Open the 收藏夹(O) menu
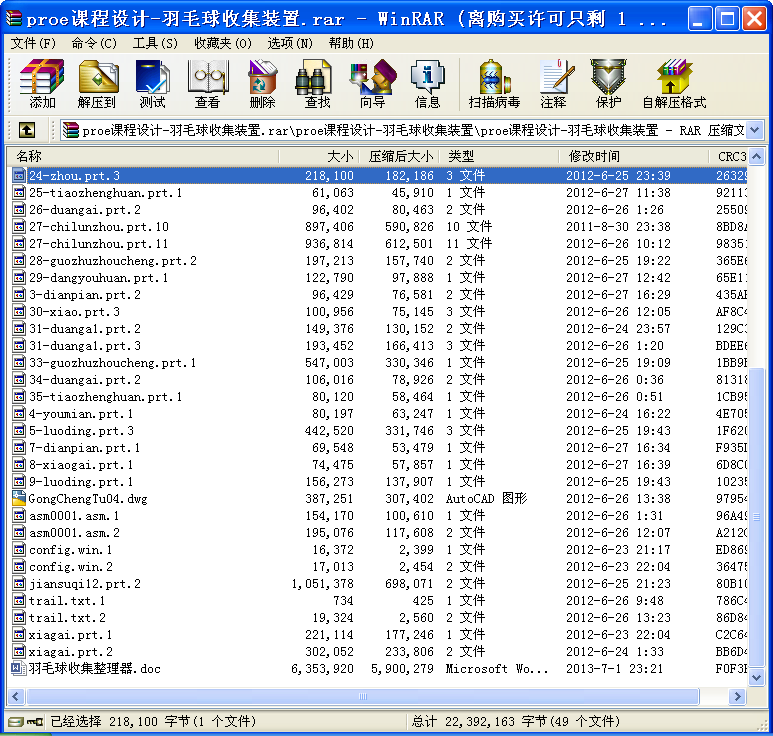 point(223,43)
